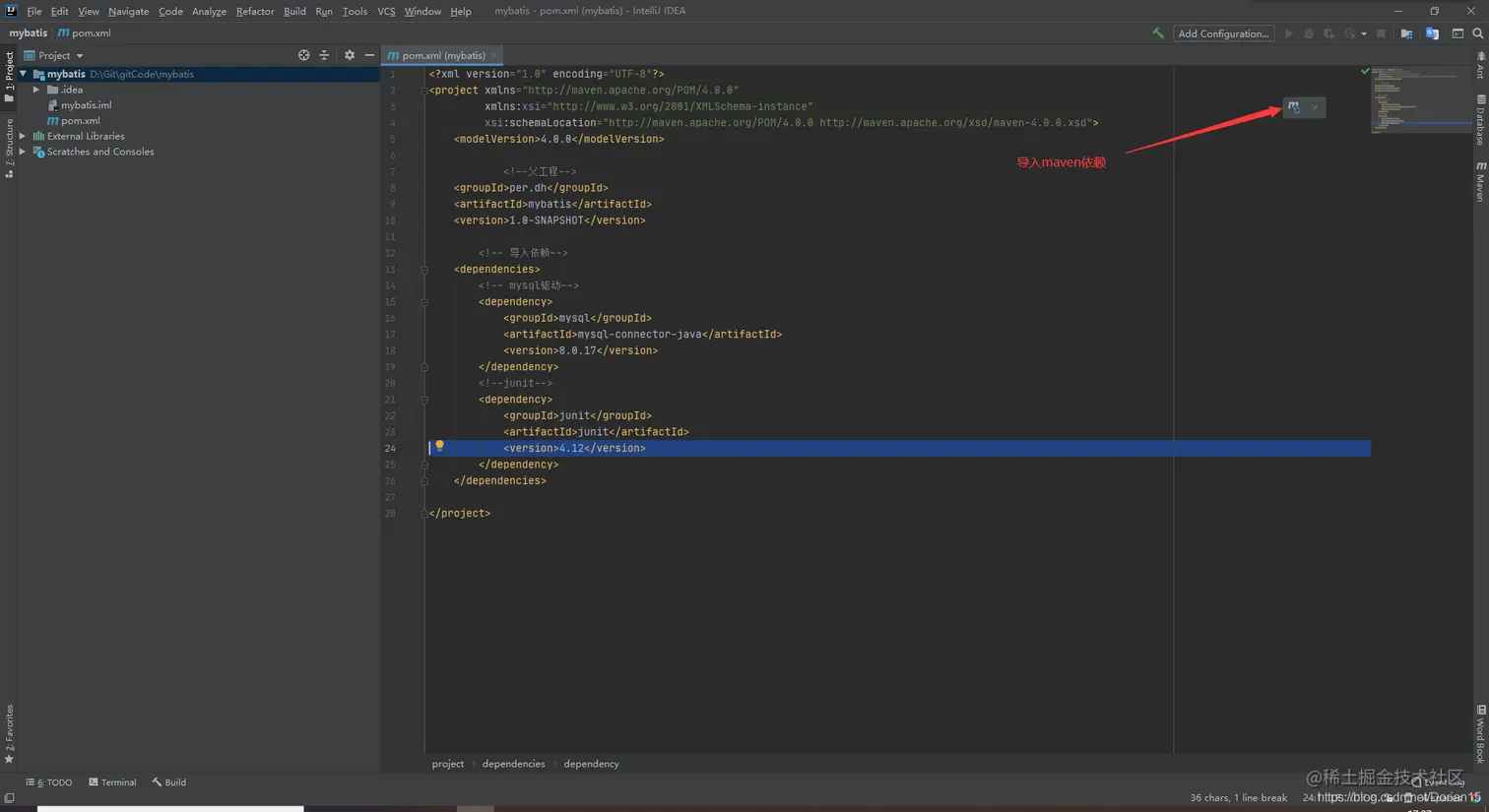Toggle tool window quick access icon bottom-left
This screenshot has height=812, width=1489.
click(x=9, y=798)
